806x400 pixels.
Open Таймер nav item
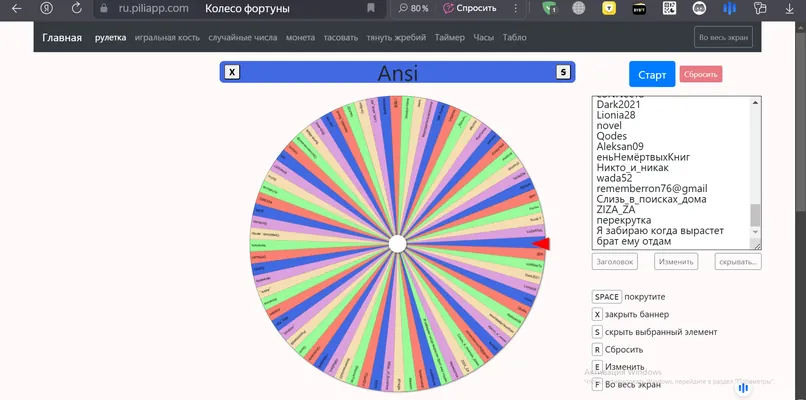pyautogui.click(x=449, y=38)
